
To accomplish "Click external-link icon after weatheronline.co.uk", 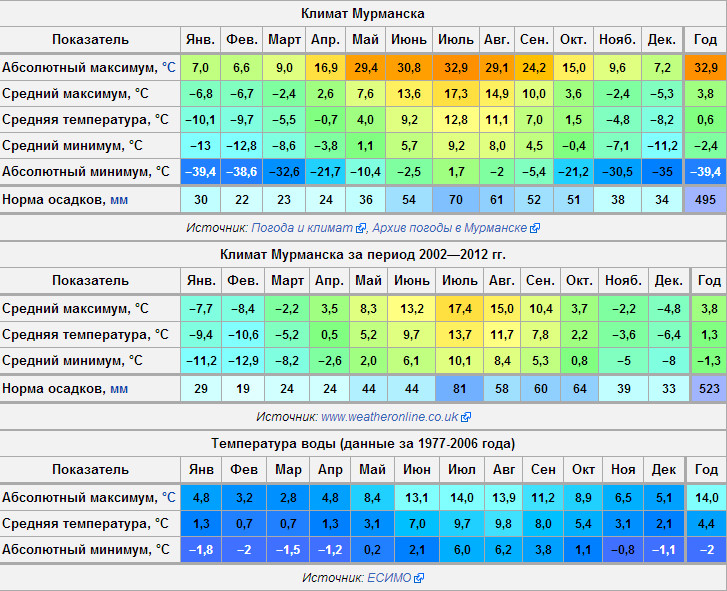I will click(466, 417).
